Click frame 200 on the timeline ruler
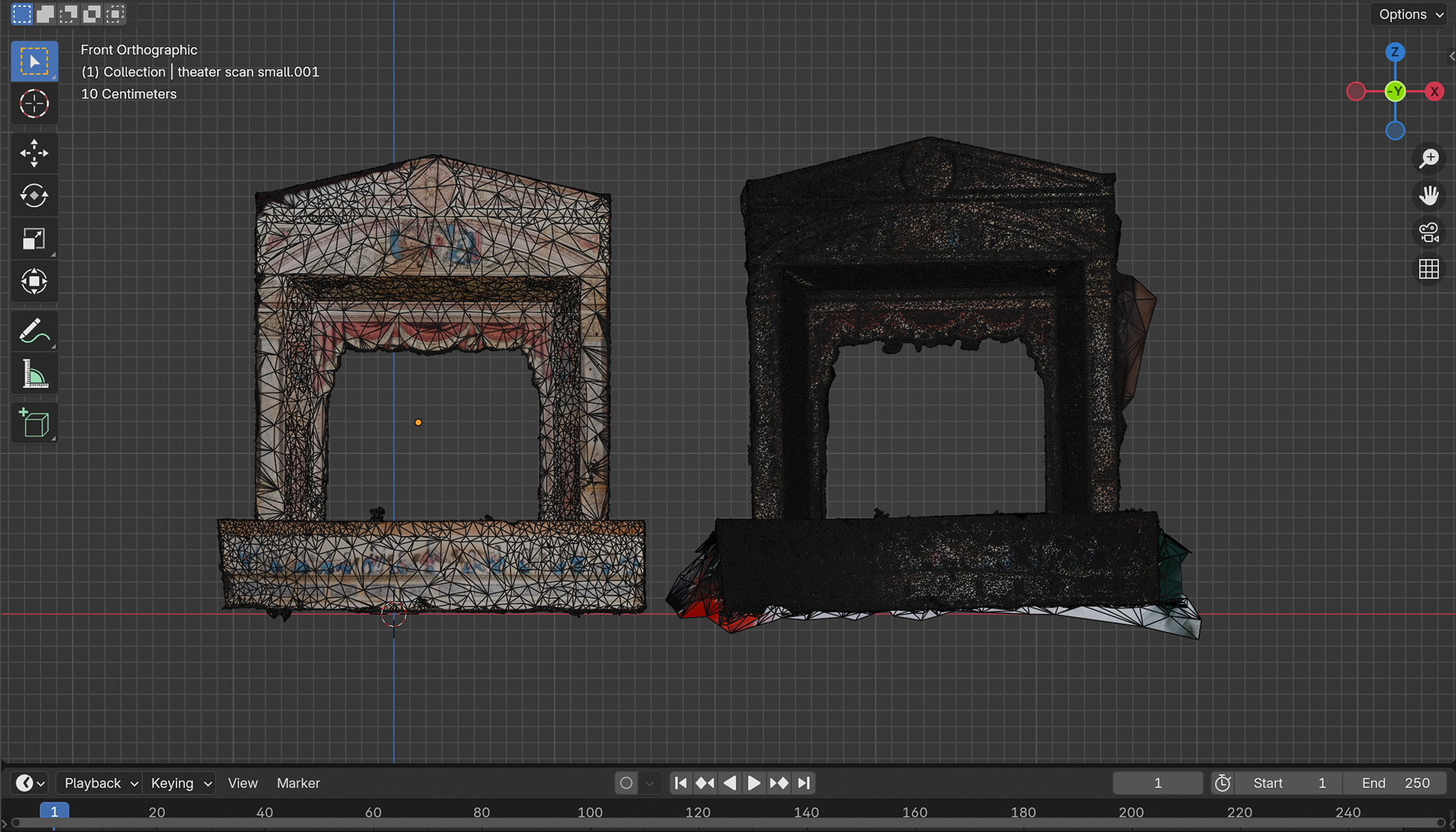 [1131, 812]
